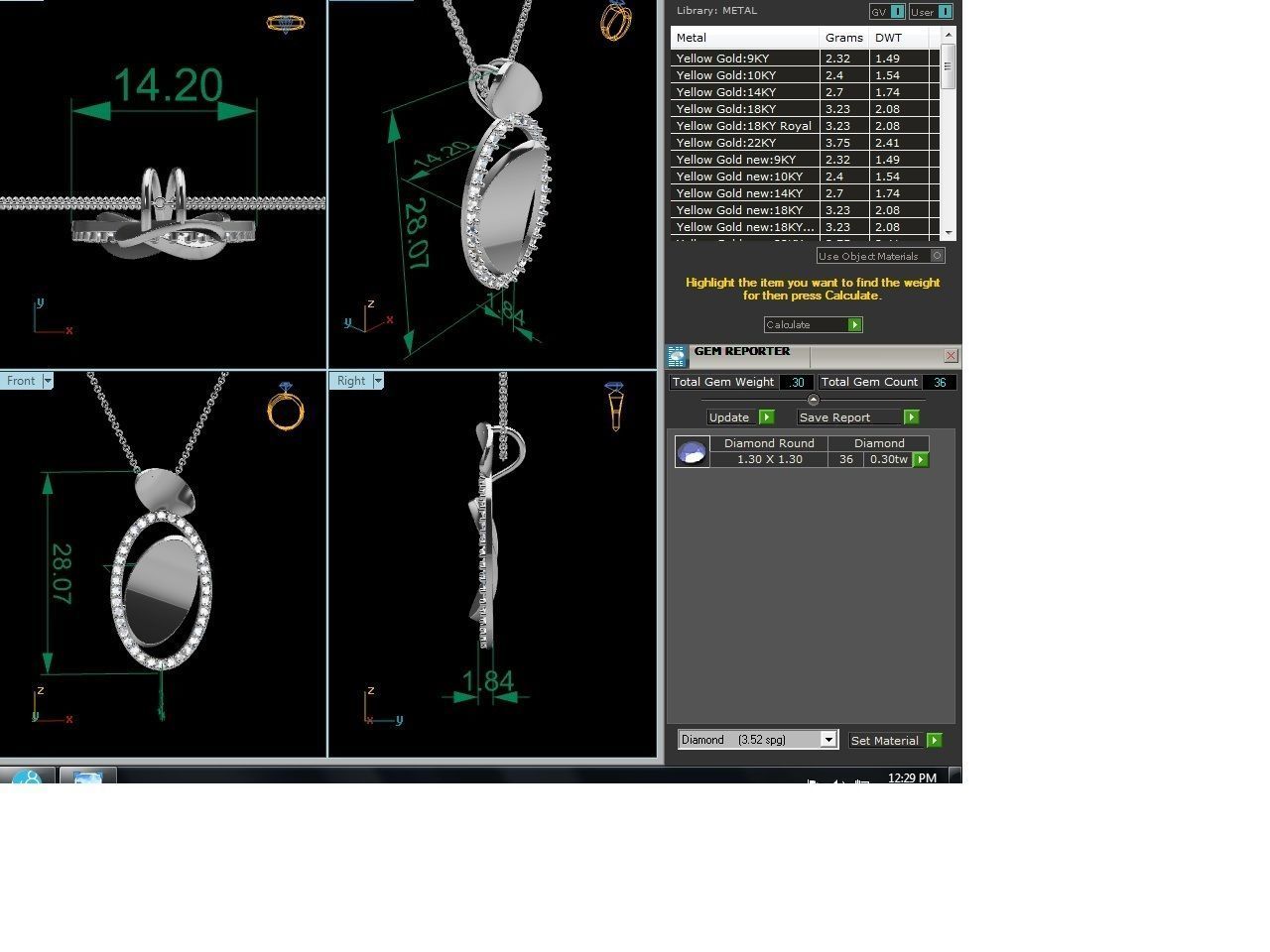
Task: Click the round diamond gem thumbnail
Action: [x=692, y=452]
